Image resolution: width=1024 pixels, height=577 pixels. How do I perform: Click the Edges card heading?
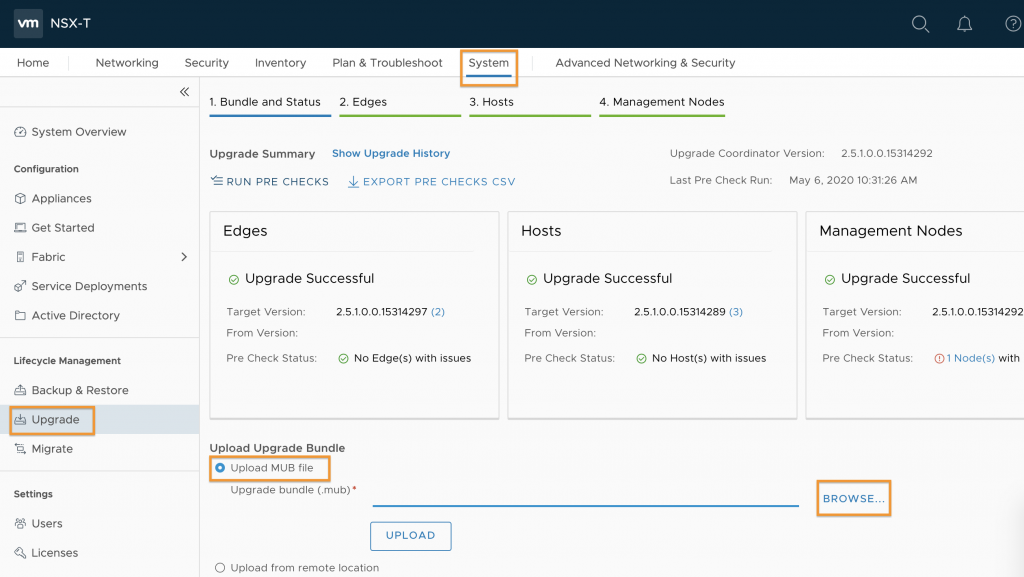point(245,231)
